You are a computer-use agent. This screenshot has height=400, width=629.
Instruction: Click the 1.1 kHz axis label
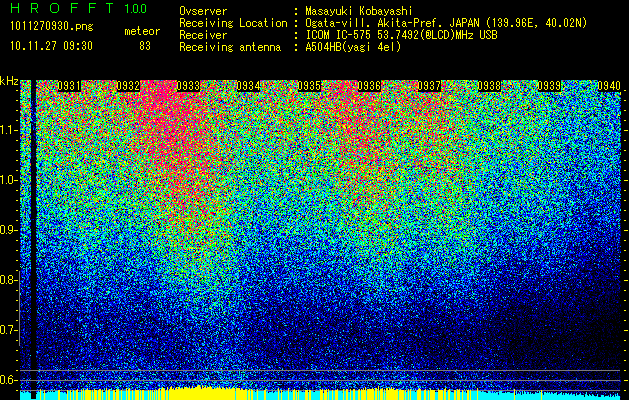pos(9,130)
